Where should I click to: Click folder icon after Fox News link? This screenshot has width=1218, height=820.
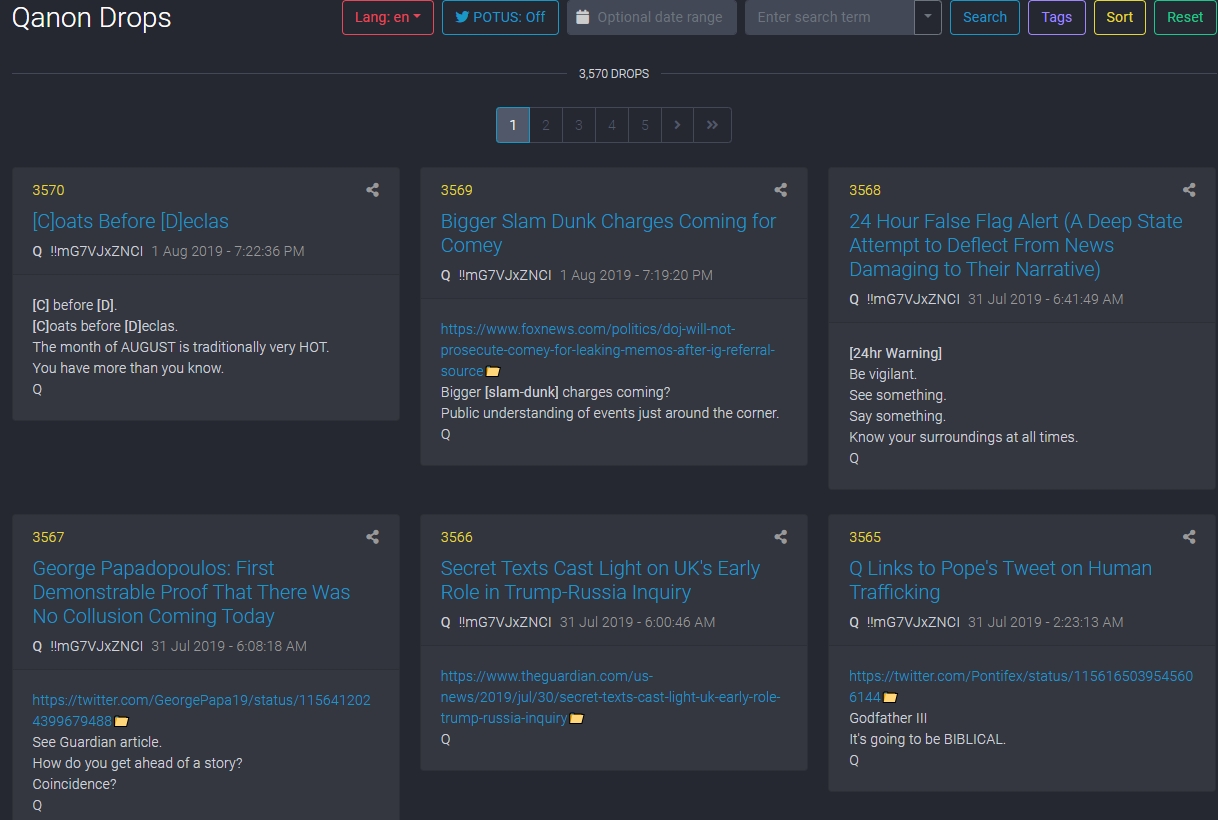[493, 372]
